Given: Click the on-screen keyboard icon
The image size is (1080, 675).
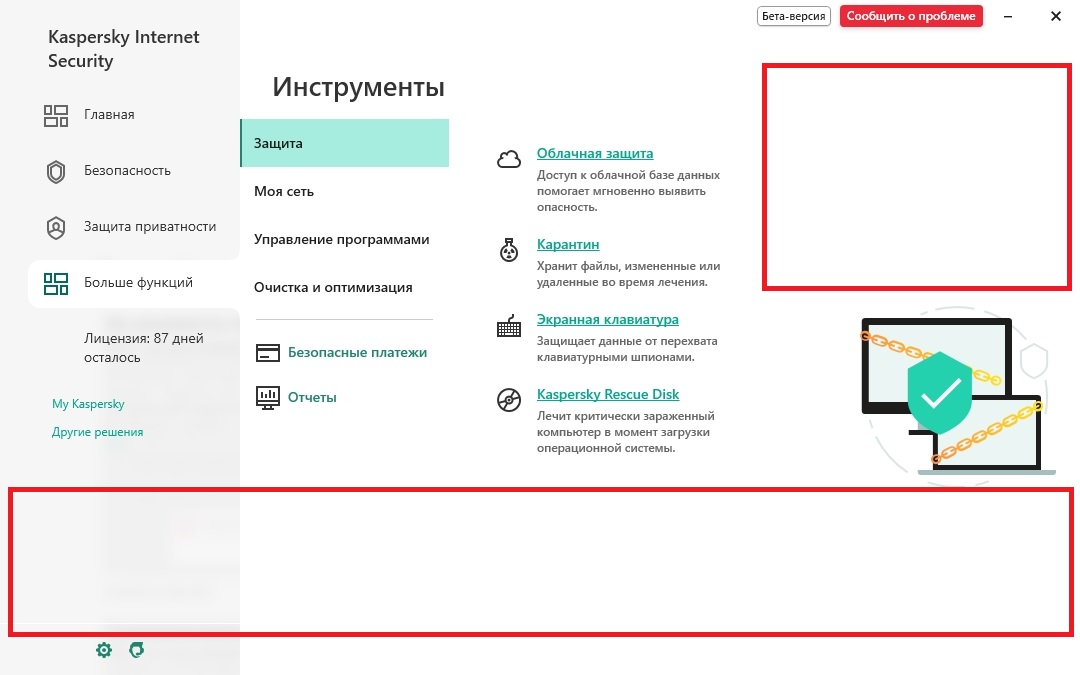Looking at the screenshot, I should pos(509,326).
